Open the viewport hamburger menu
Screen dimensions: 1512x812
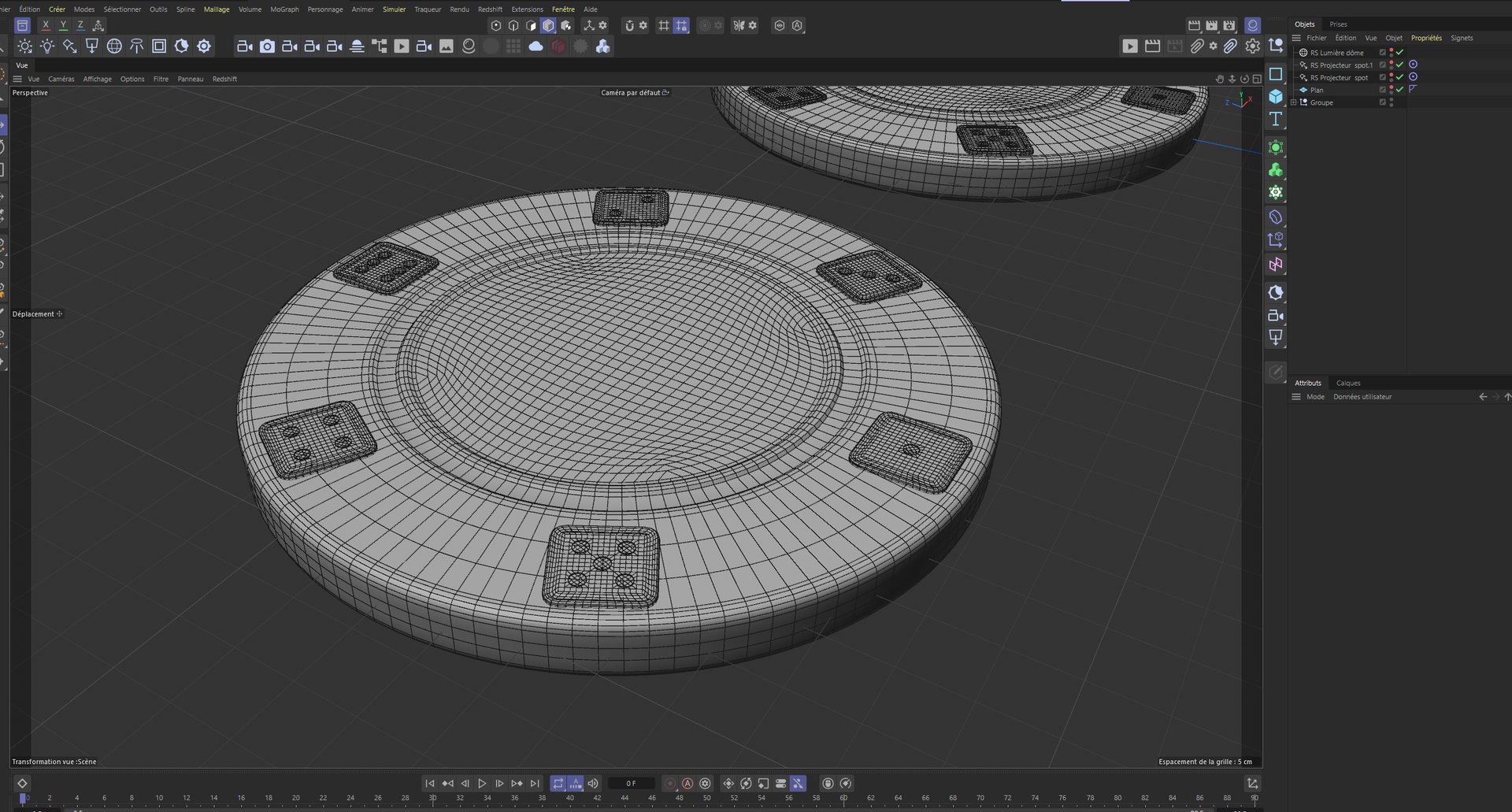(17, 79)
